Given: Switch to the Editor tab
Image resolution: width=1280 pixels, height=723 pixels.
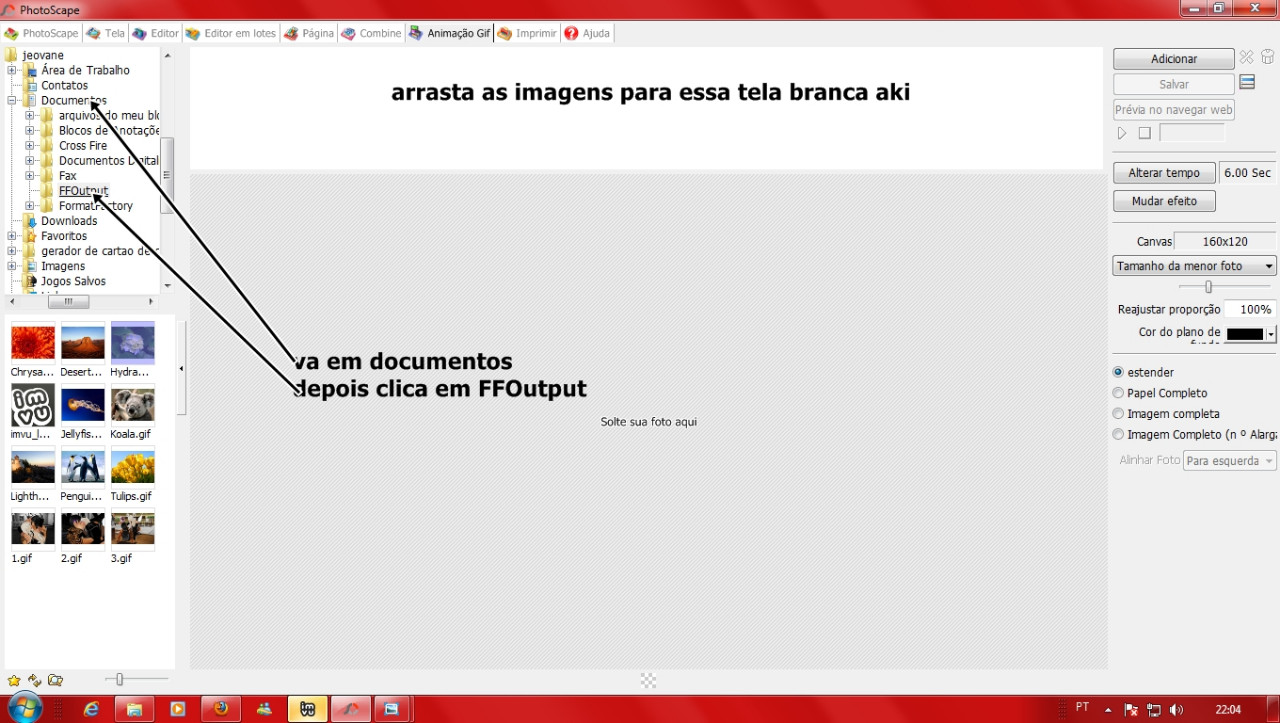Looking at the screenshot, I should [155, 33].
